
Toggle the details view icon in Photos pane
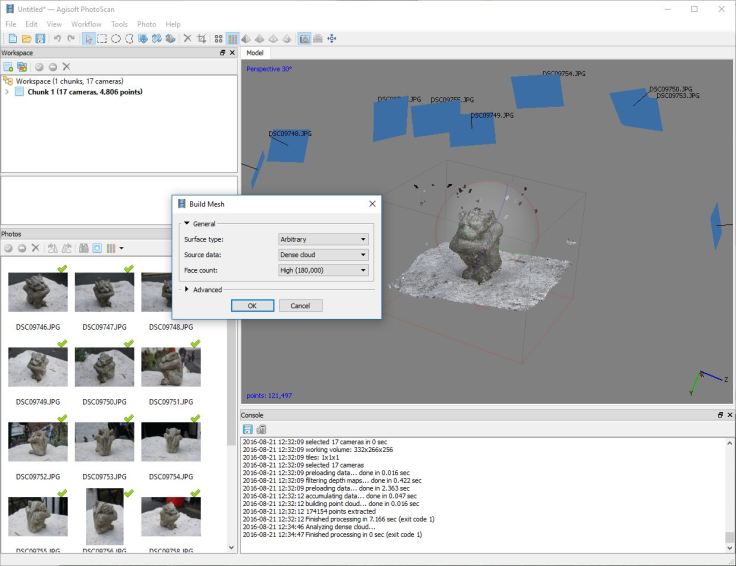tap(111, 247)
